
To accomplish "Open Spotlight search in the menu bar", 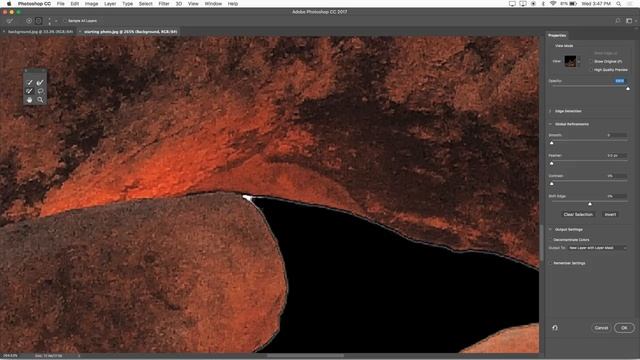I will tap(619, 4).
